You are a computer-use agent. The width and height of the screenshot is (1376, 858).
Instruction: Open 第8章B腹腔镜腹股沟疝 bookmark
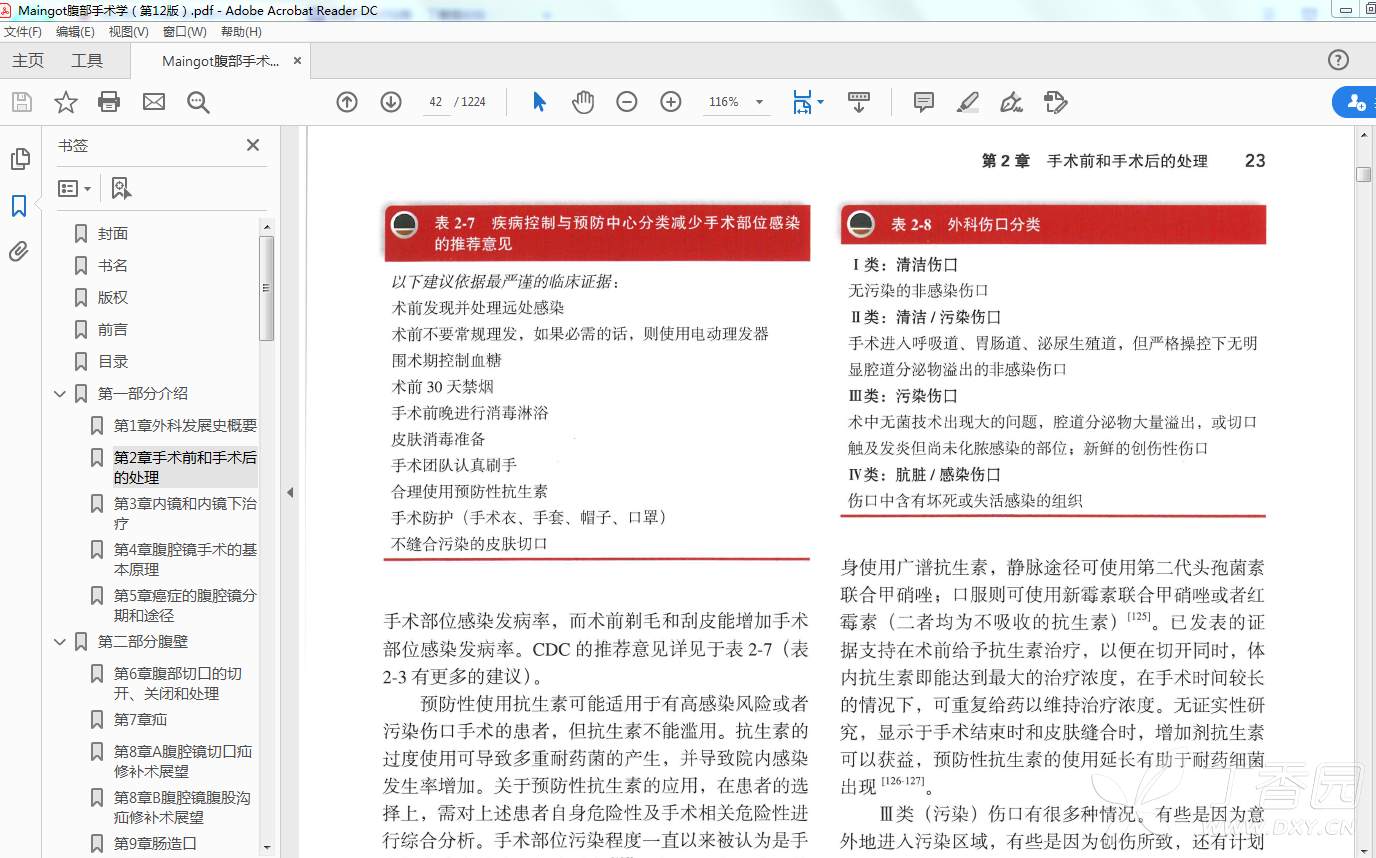point(183,807)
